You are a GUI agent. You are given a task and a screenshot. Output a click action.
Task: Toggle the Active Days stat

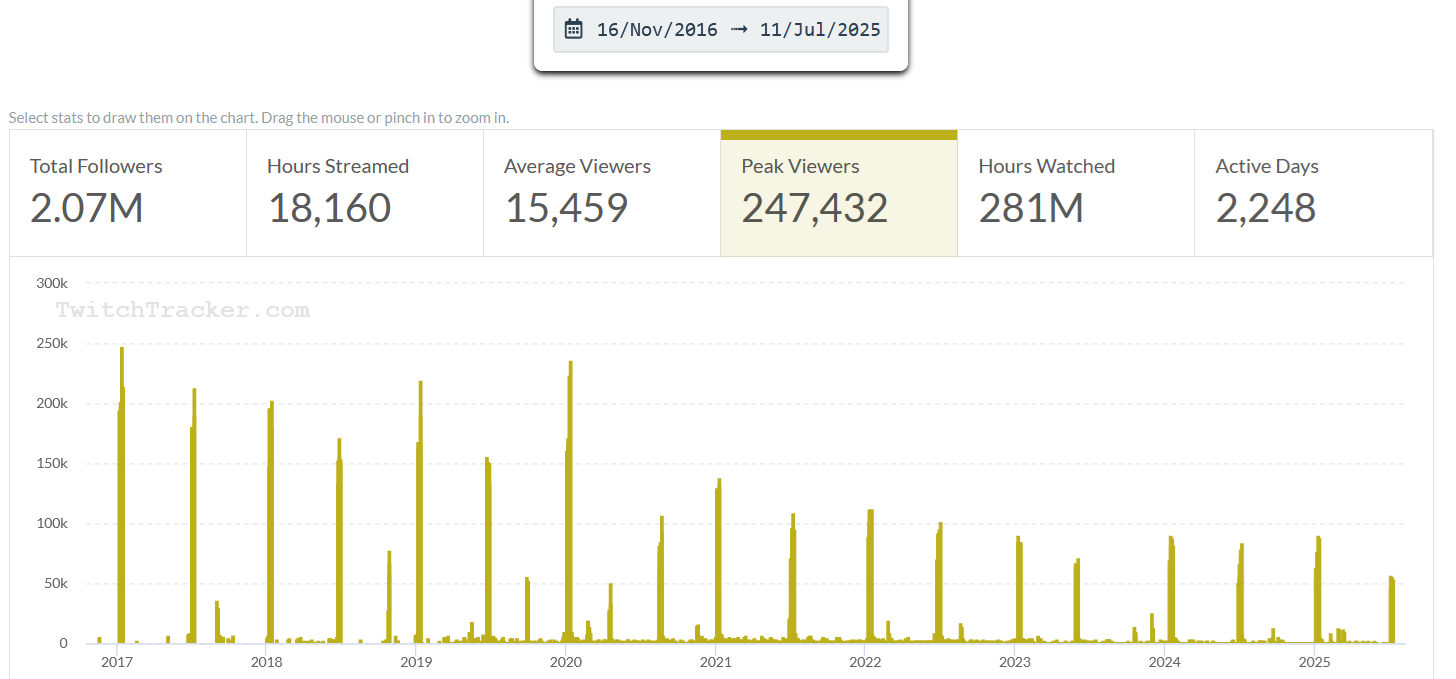click(1313, 193)
